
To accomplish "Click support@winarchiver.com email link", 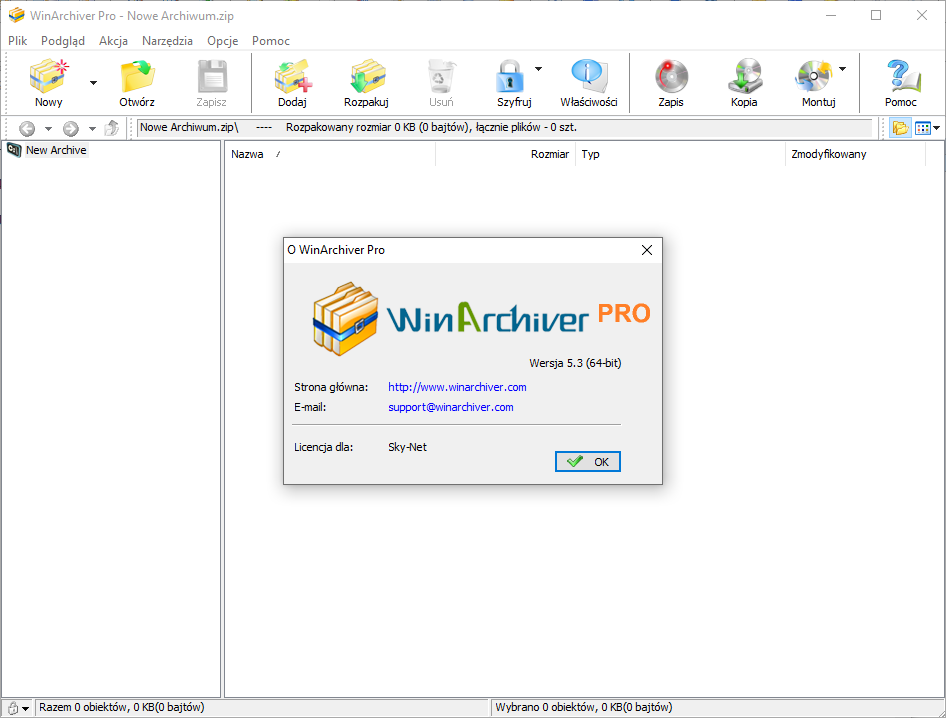I will point(451,407).
